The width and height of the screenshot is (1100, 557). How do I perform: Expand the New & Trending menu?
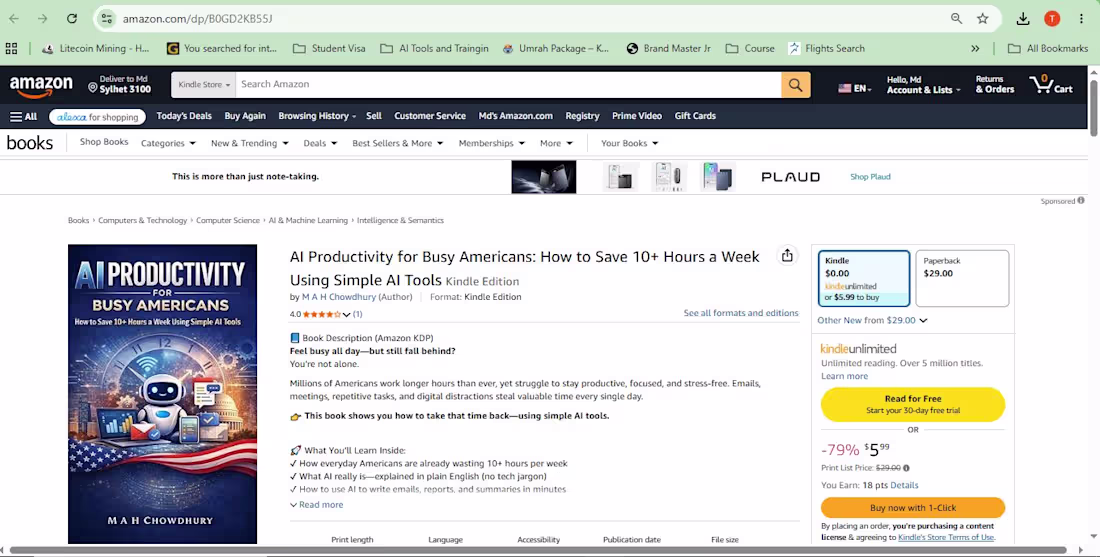[250, 143]
